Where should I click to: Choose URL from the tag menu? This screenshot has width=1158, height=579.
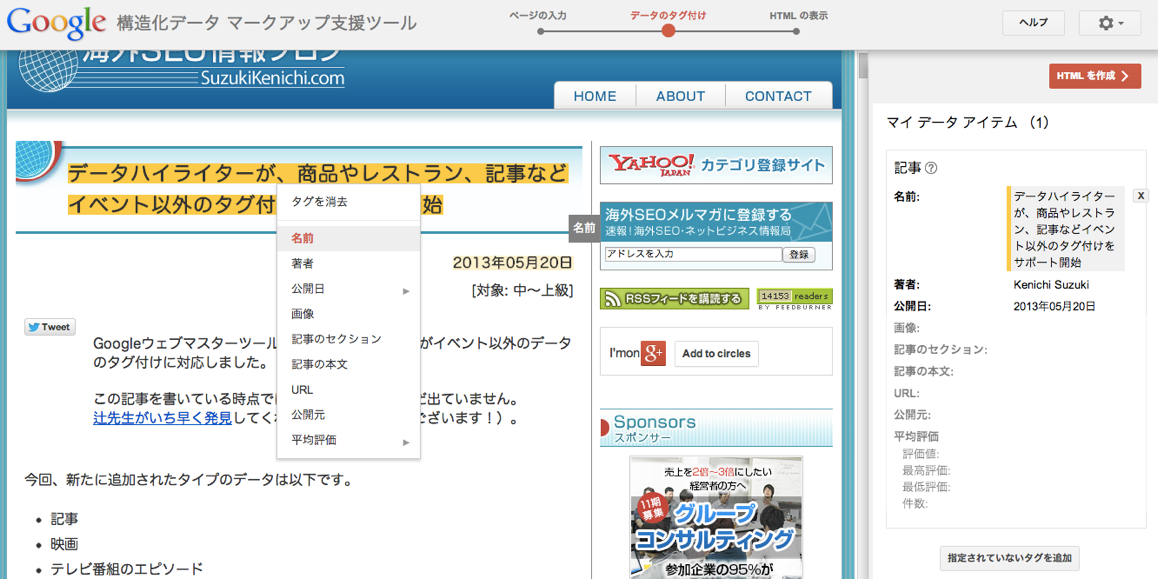point(349,390)
